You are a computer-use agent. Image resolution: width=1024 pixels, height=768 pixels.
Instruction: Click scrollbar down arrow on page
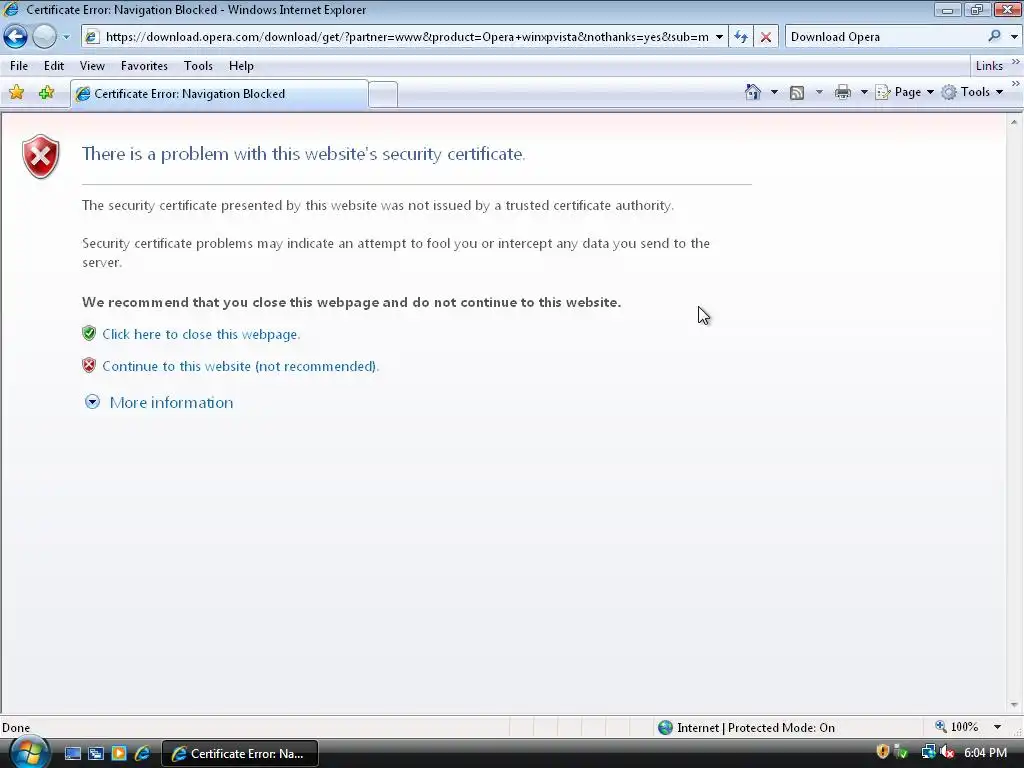click(x=1014, y=705)
